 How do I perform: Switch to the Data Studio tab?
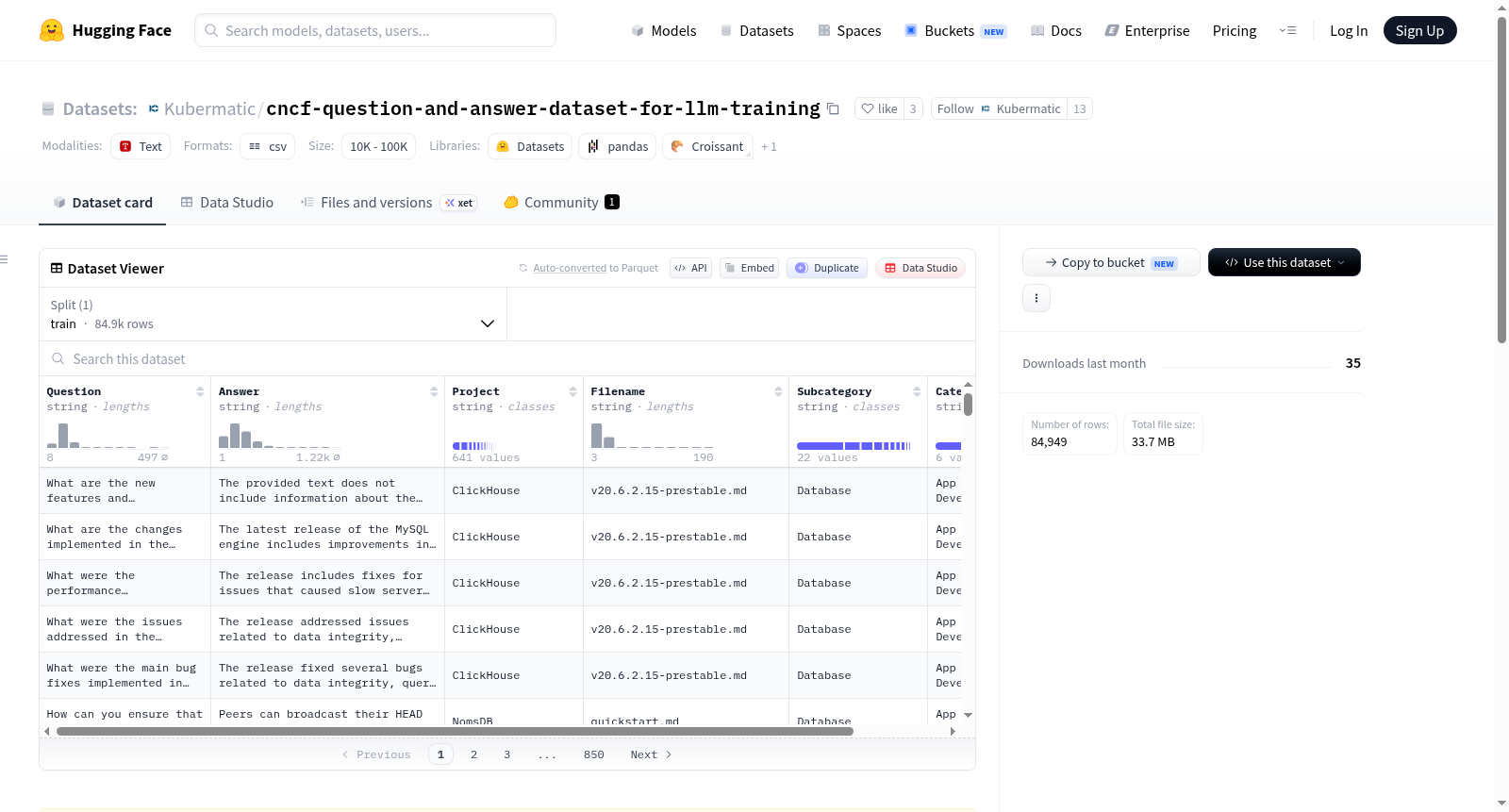[227, 202]
